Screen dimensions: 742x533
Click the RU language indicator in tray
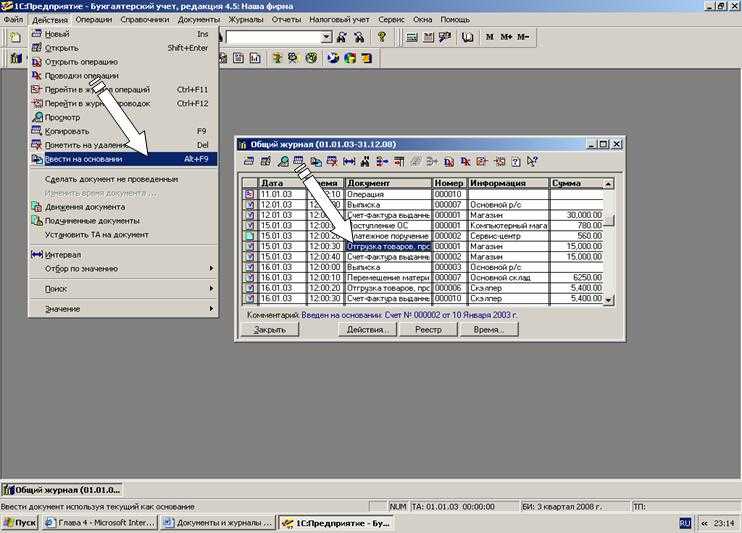[685, 523]
